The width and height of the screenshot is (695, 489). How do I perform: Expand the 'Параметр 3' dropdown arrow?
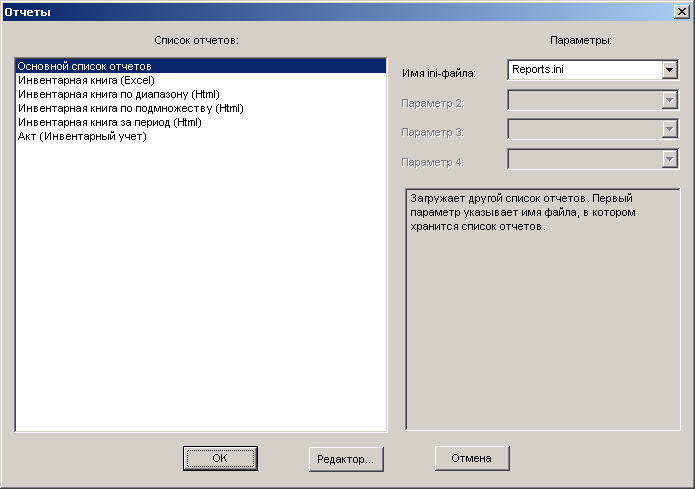(x=669, y=129)
